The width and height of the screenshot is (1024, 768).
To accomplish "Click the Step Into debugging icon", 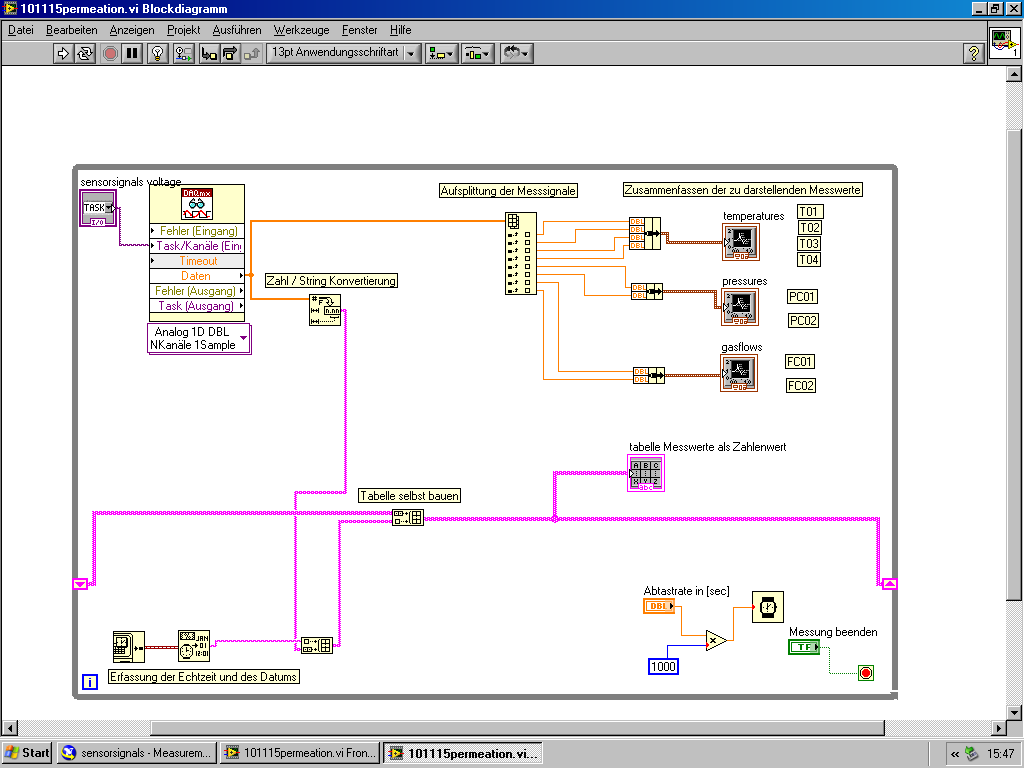I will (209, 53).
